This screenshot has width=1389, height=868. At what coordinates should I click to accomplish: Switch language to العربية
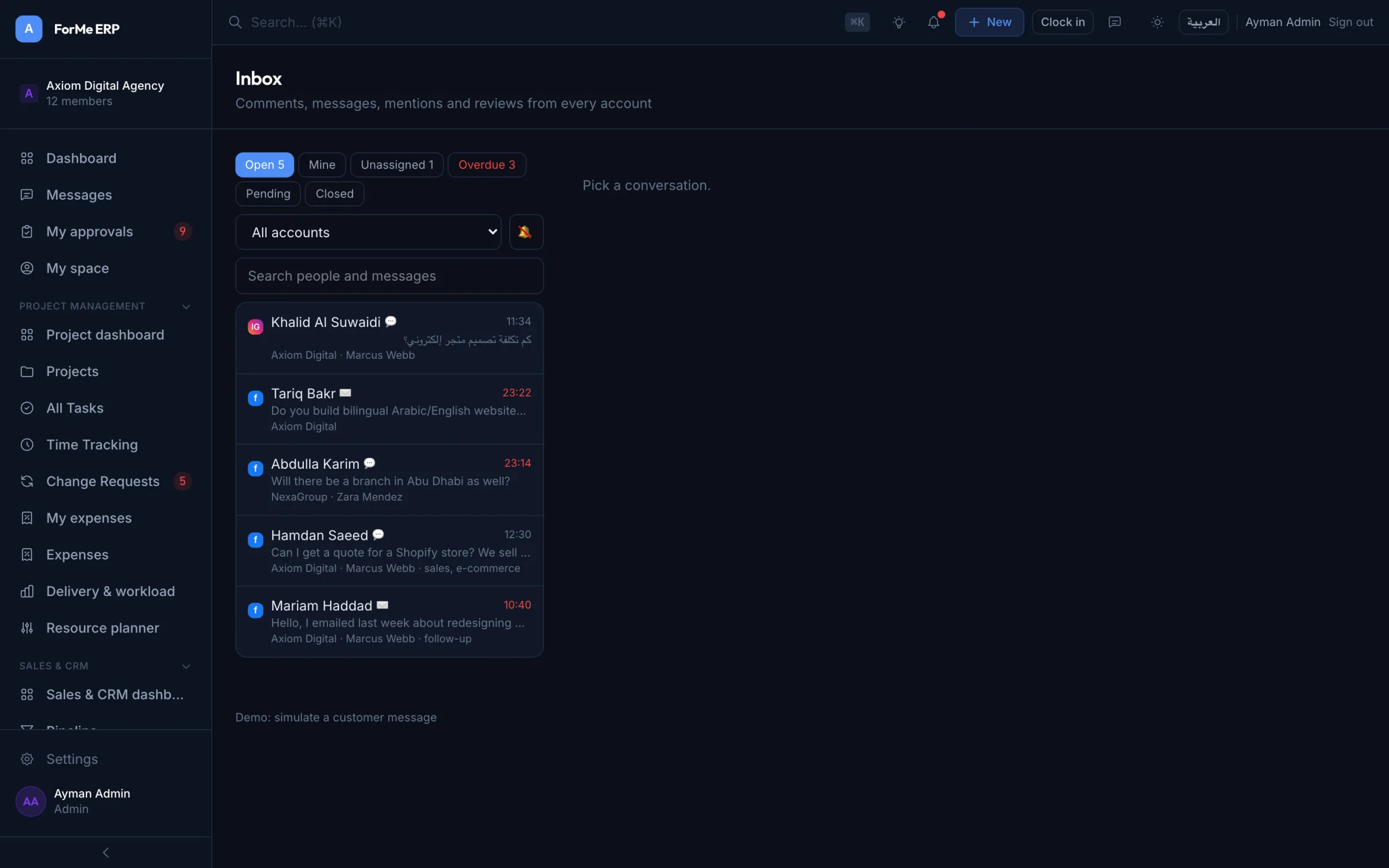(1203, 23)
